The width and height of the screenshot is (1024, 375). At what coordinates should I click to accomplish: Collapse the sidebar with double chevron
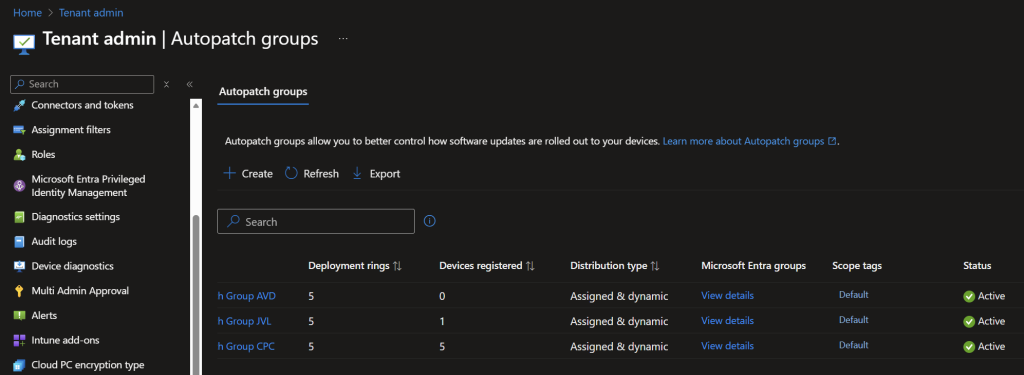coord(189,84)
